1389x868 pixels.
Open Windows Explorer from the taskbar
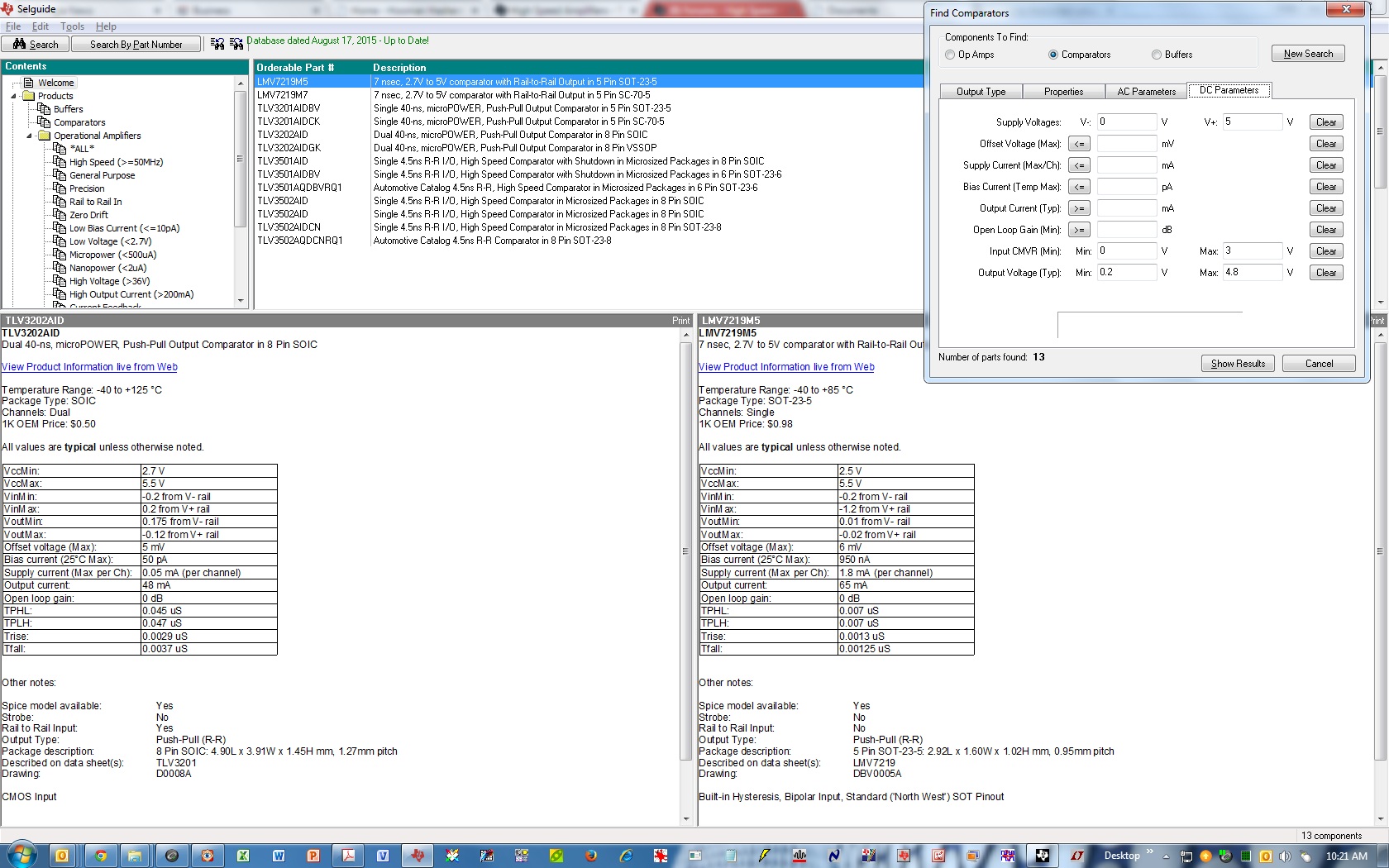(x=135, y=856)
